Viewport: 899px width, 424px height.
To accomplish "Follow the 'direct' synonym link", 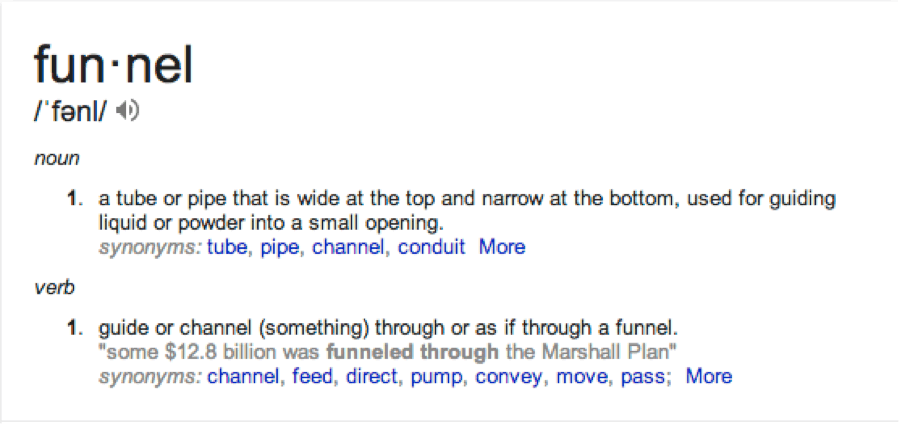I will click(372, 376).
